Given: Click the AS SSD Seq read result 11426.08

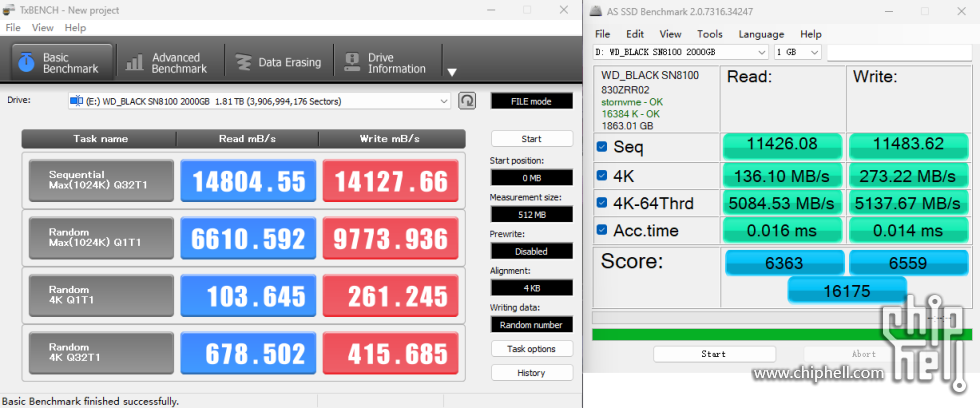Looking at the screenshot, I should pyautogui.click(x=783, y=146).
